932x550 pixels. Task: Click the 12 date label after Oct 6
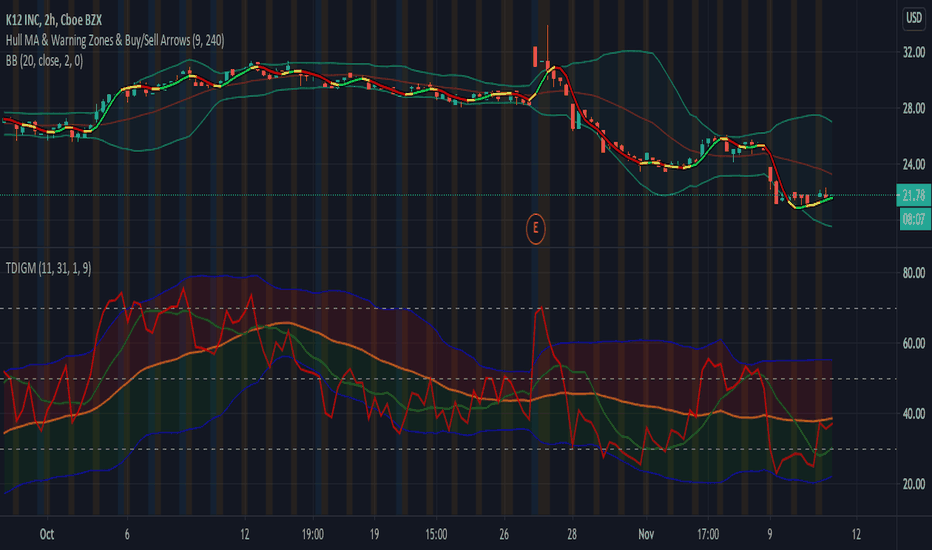point(245,534)
